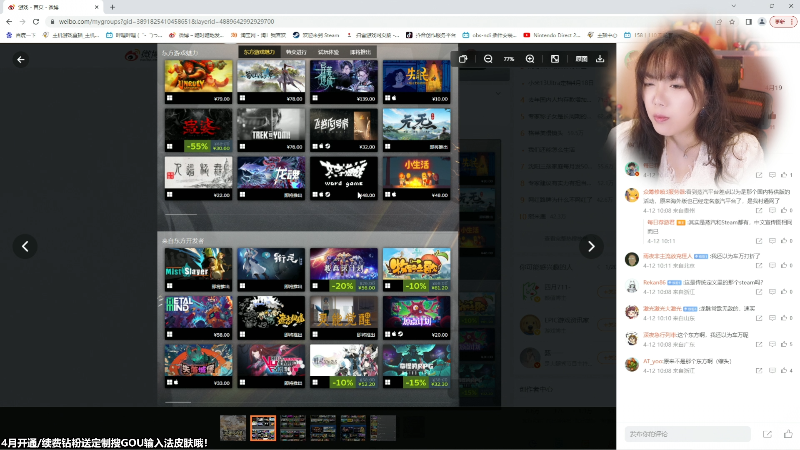Click the 77% zoom level indicator
This screenshot has height=450, width=800.
(x=509, y=59)
